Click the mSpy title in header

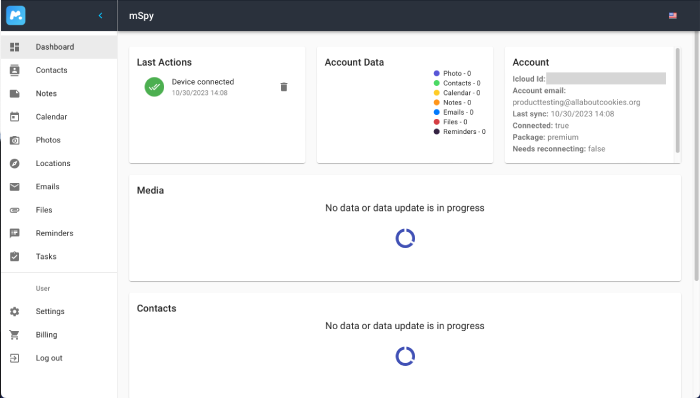[x=141, y=16]
